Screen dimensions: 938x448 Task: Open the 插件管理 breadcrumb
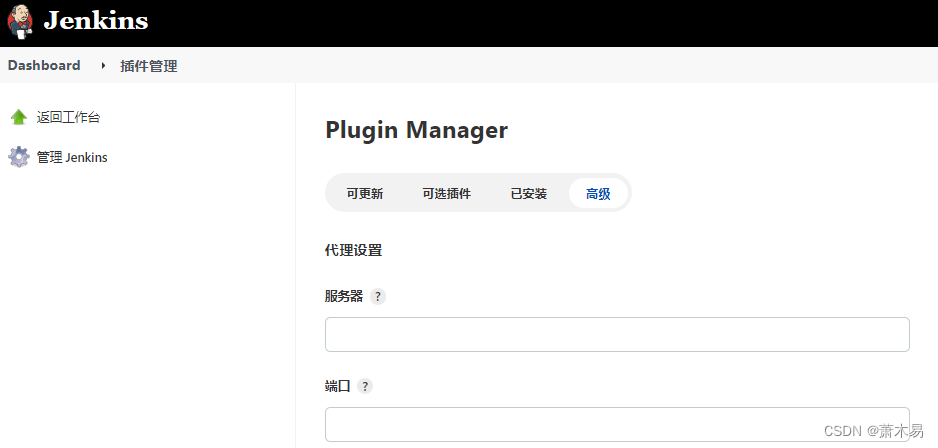(x=148, y=66)
